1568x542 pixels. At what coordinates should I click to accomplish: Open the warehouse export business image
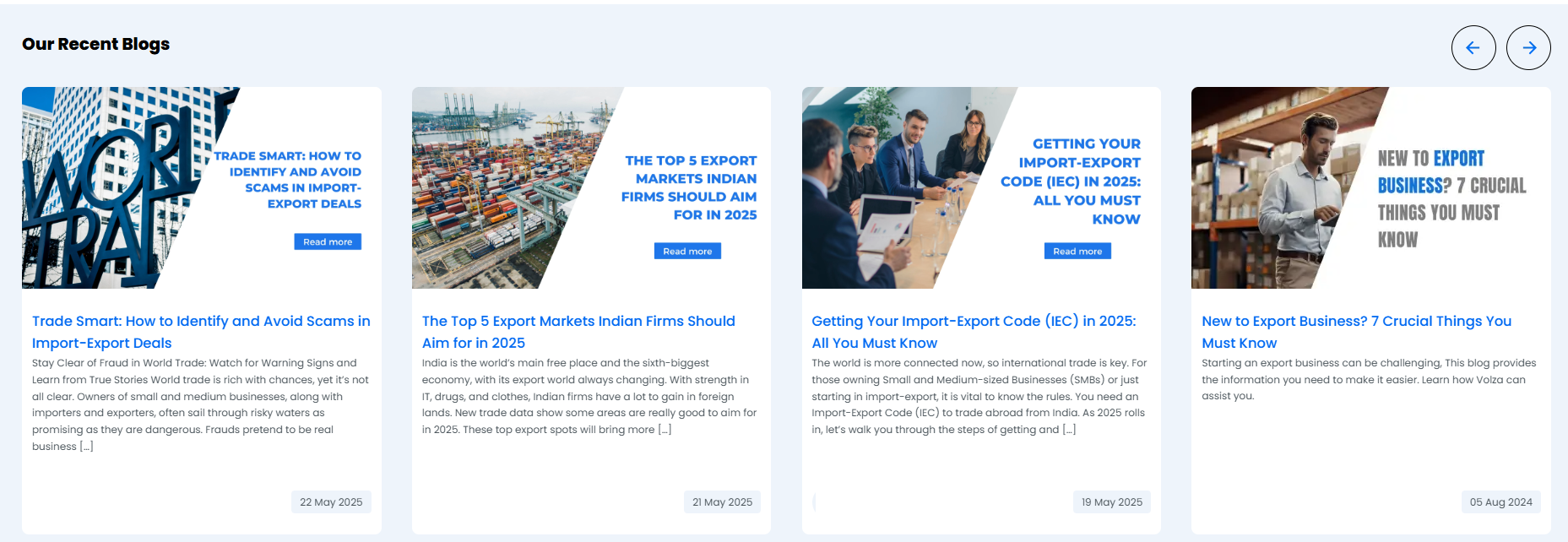pos(1371,187)
